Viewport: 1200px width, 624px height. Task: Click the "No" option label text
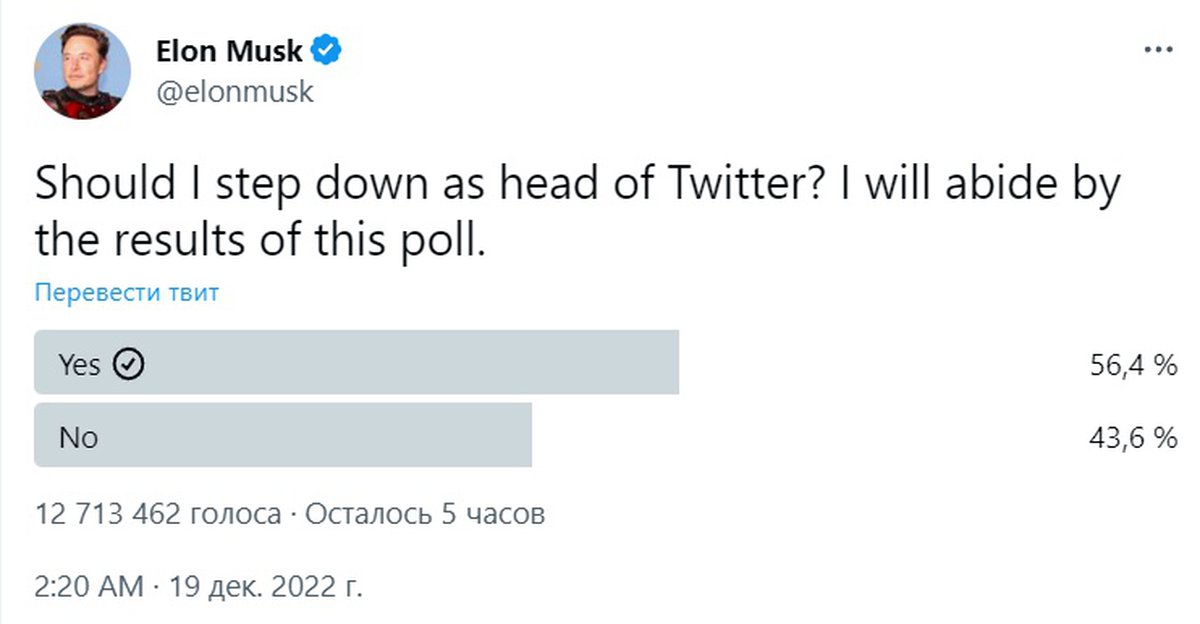pyautogui.click(x=77, y=437)
